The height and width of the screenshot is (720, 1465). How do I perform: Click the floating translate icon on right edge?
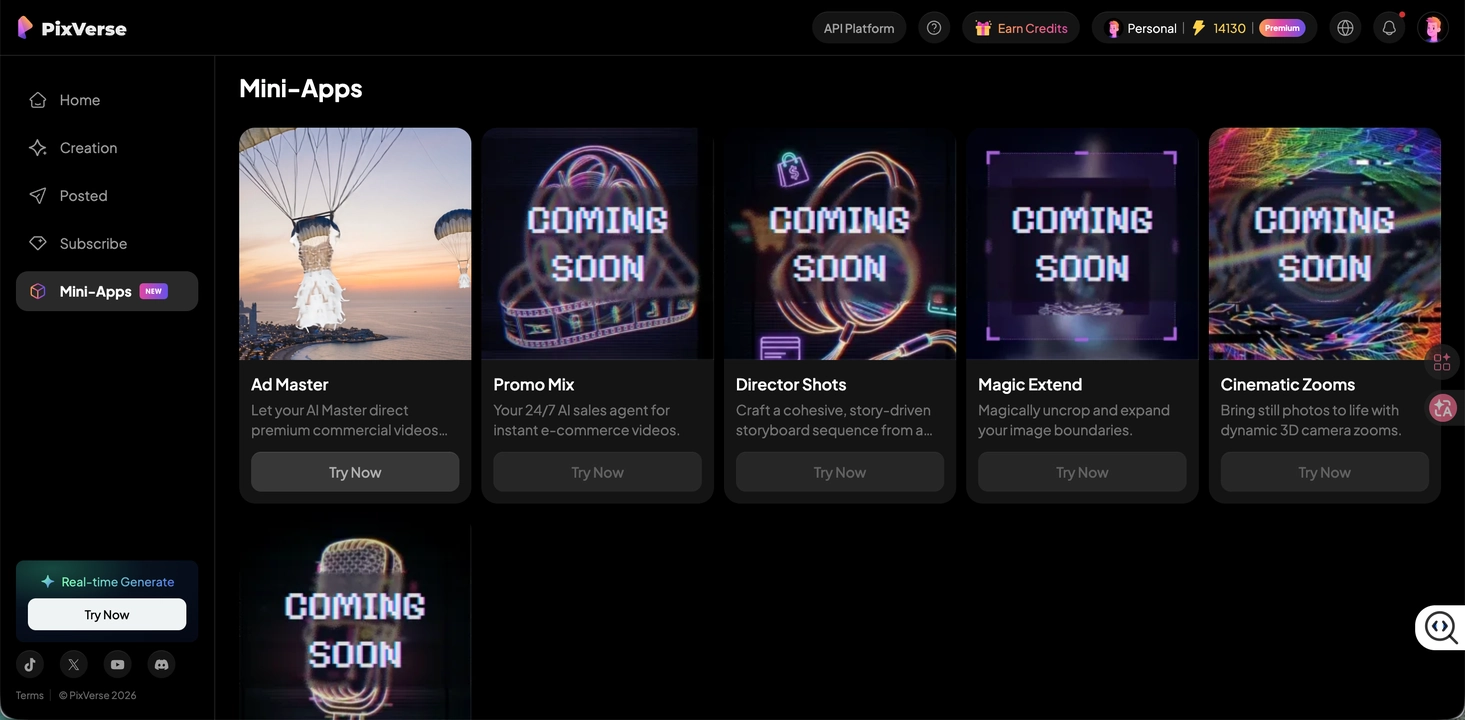[x=1442, y=408]
